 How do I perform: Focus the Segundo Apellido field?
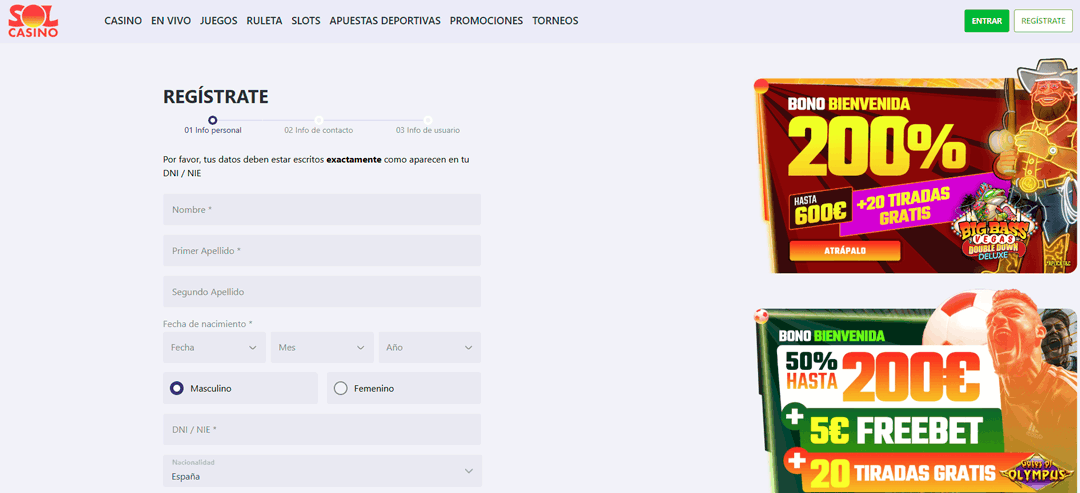pos(322,292)
